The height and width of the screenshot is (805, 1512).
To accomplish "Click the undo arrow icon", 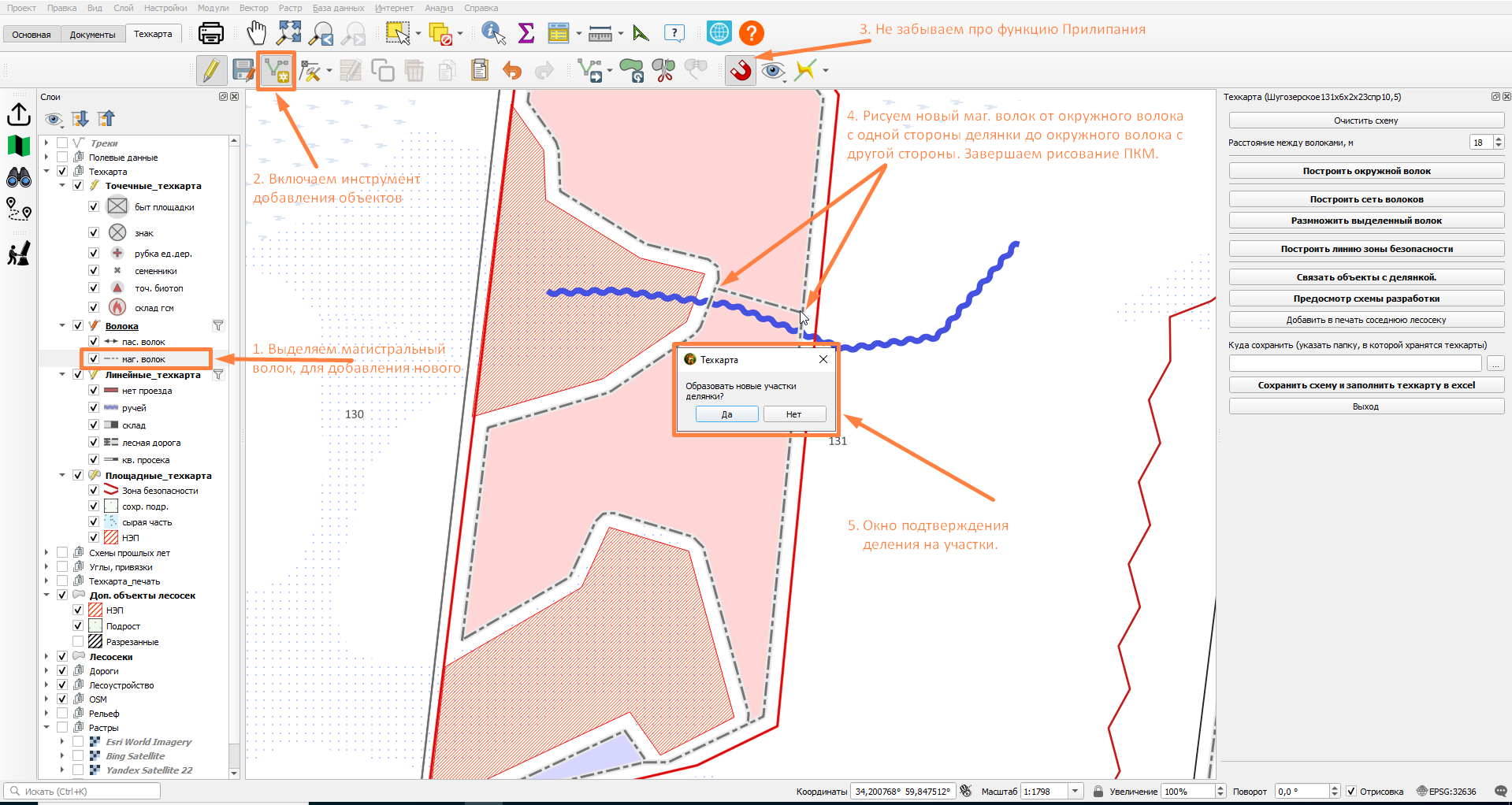I will pos(512,71).
